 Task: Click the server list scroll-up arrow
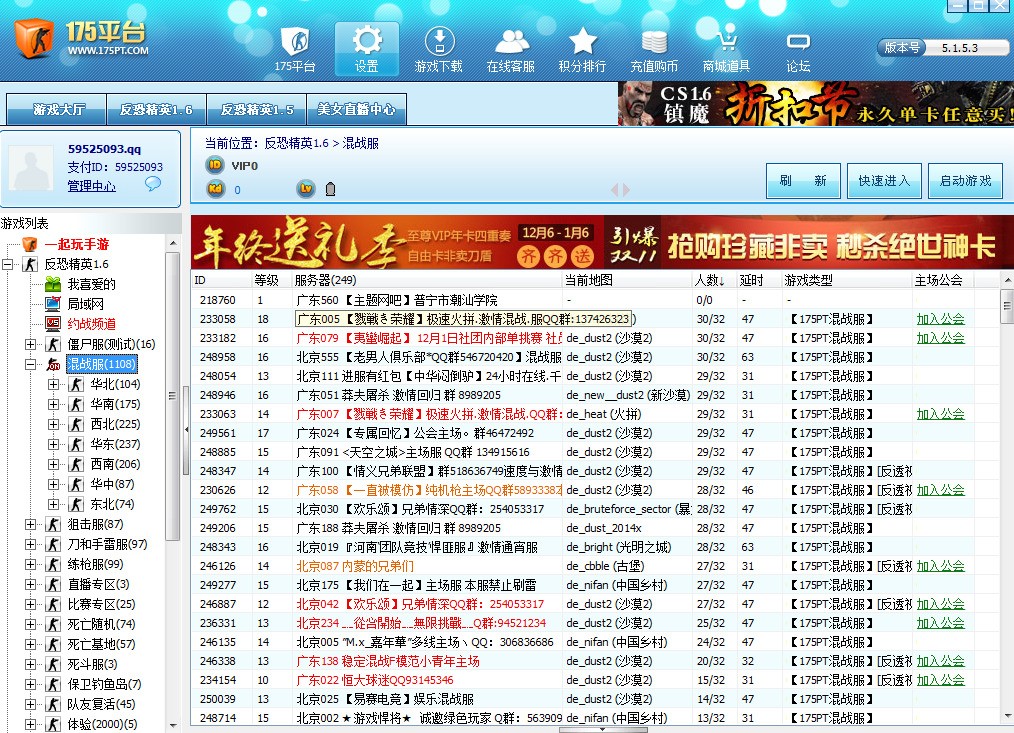pos(1008,280)
